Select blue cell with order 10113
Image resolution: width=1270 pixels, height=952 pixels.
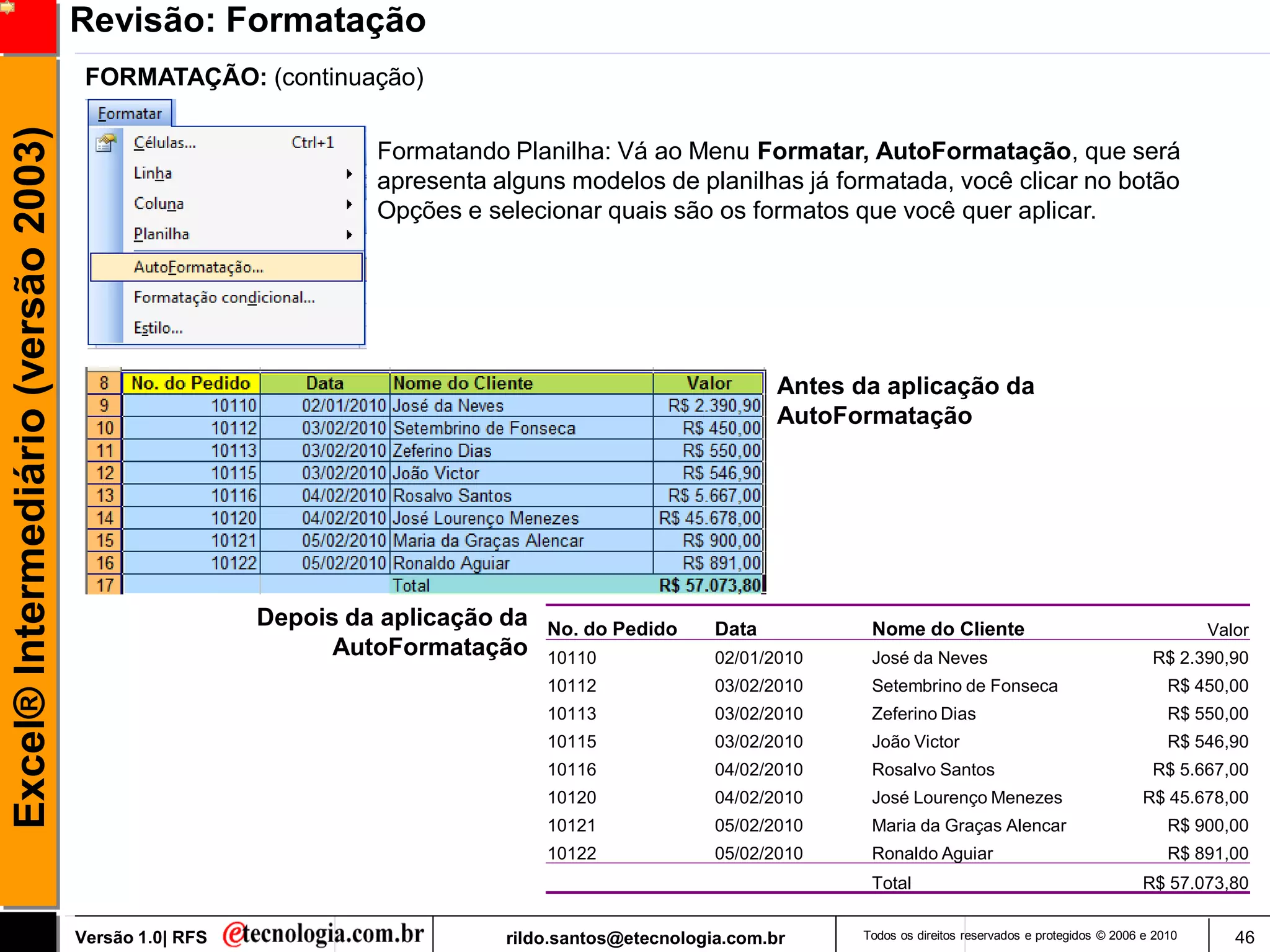pos(191,451)
